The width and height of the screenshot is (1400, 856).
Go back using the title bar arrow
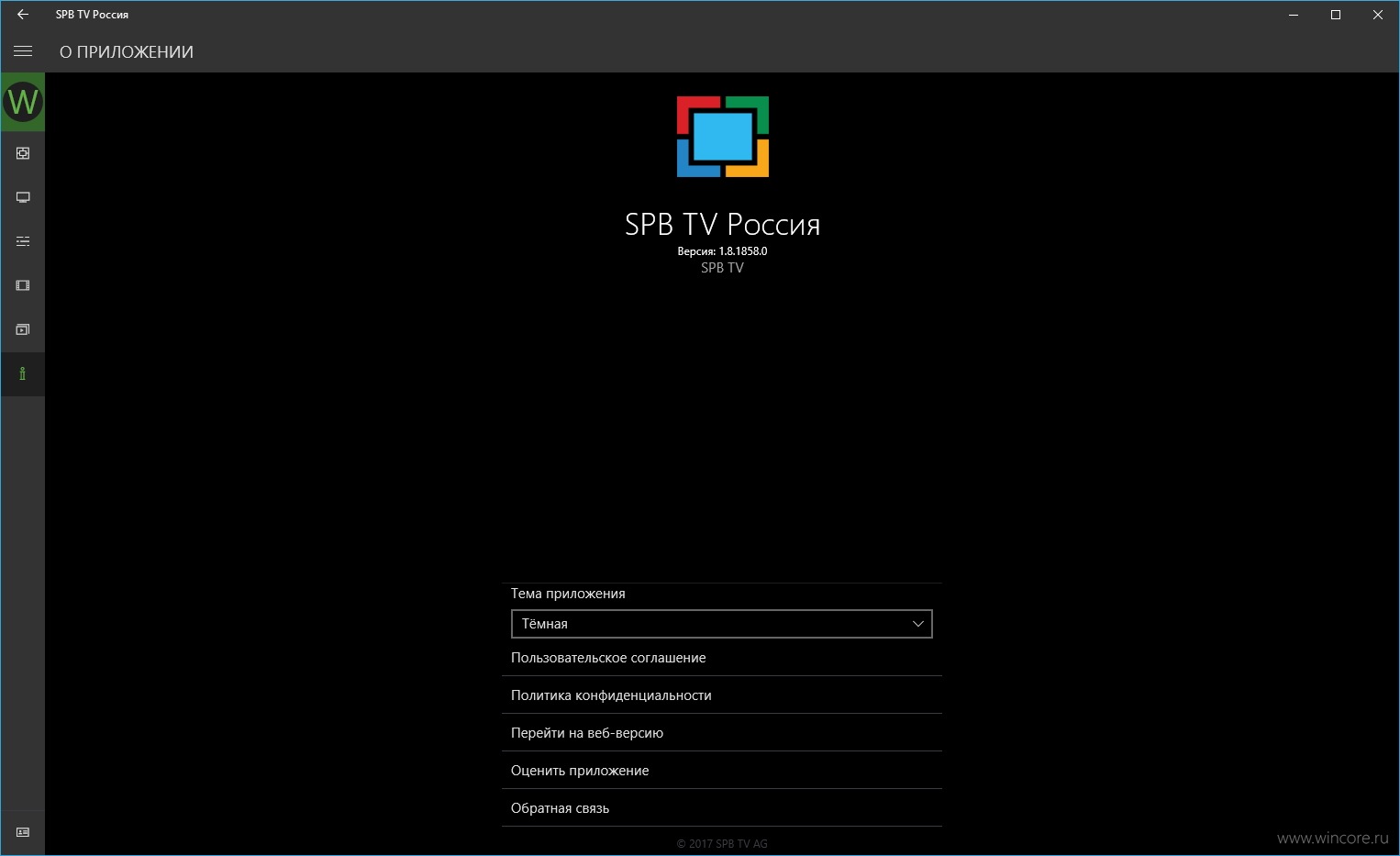(x=23, y=15)
